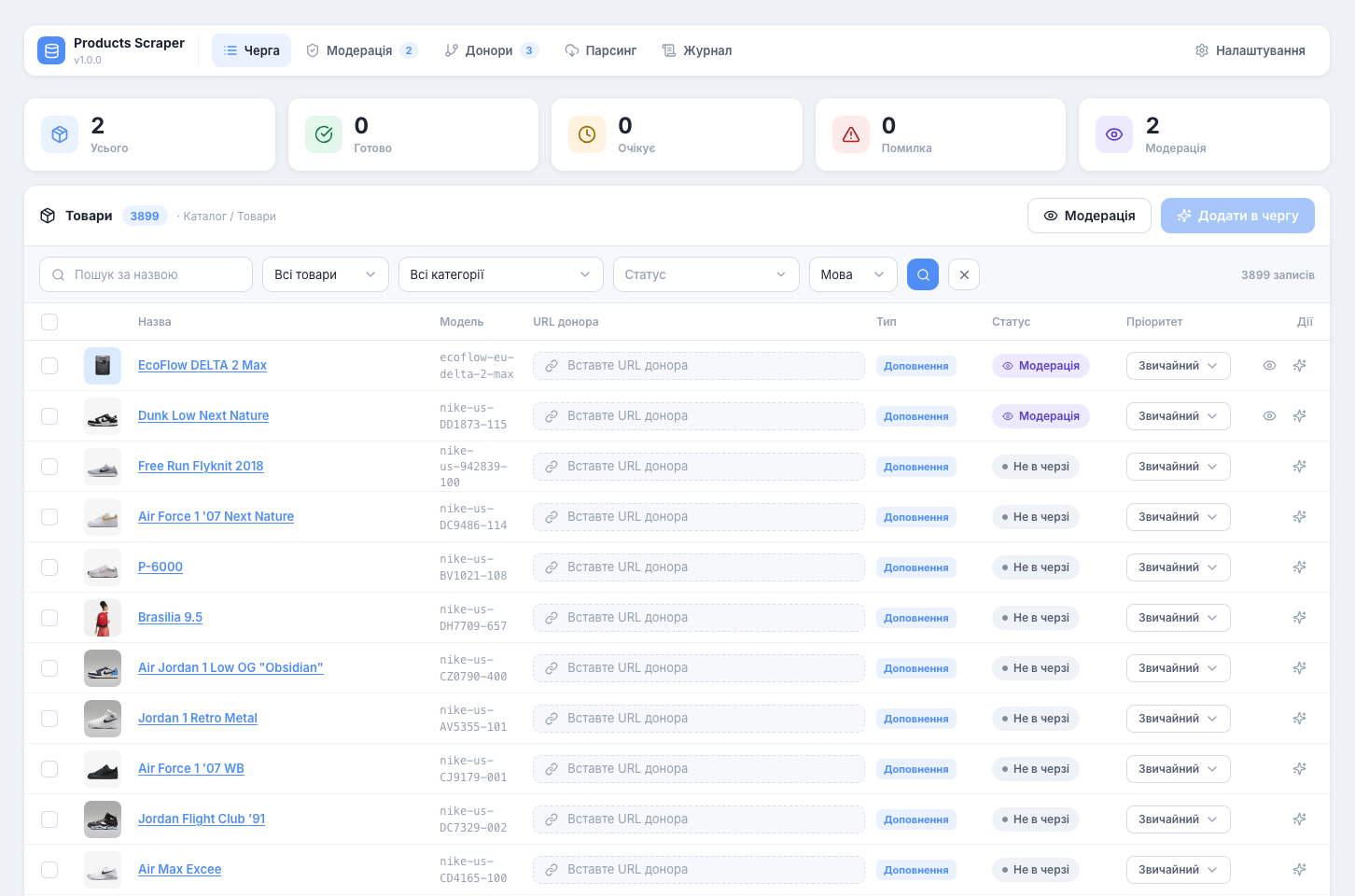The width and height of the screenshot is (1355, 896).
Task: Click the 'Пошук за назвою' search field
Action: (x=146, y=274)
